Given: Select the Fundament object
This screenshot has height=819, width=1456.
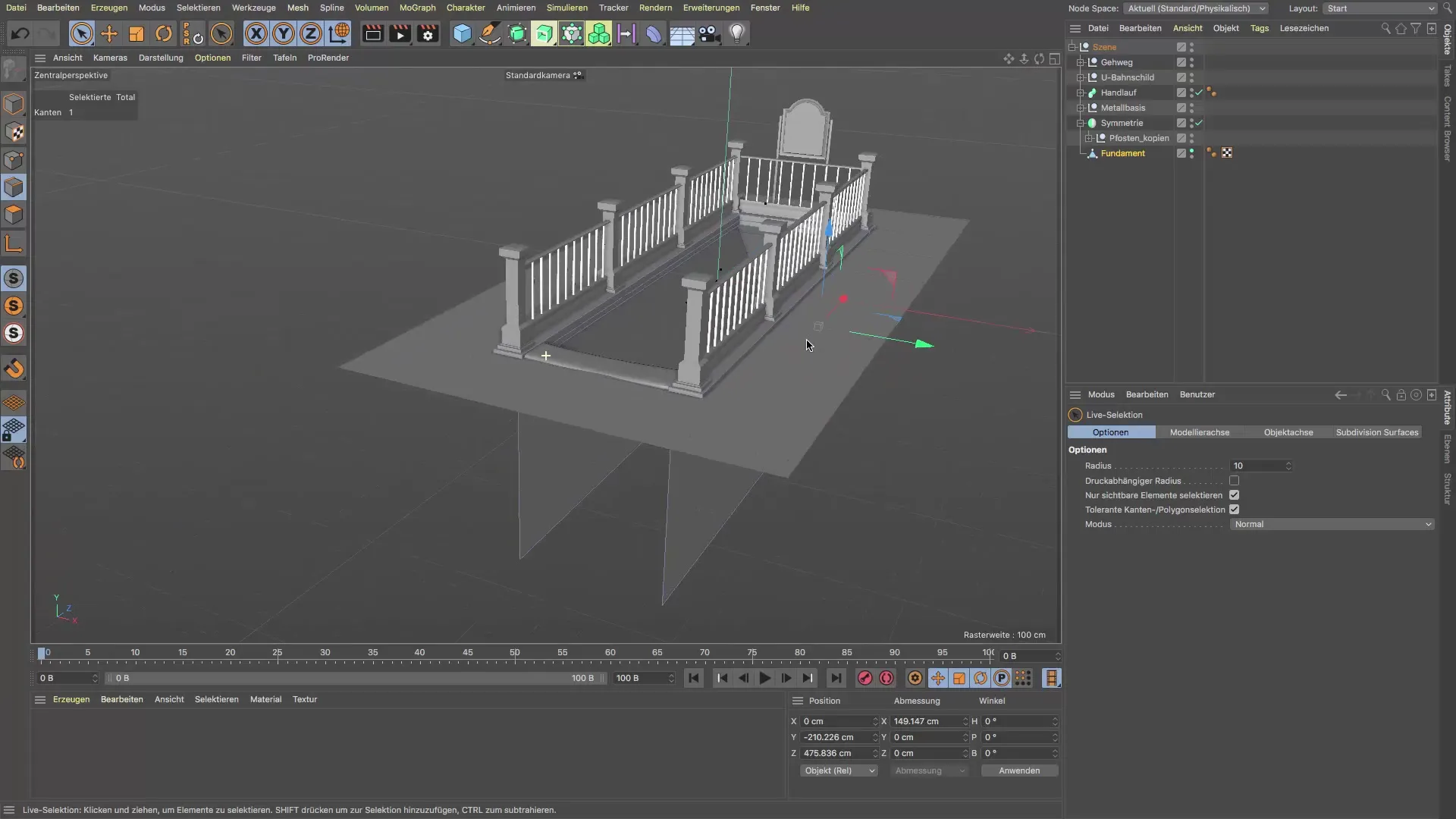Looking at the screenshot, I should [1122, 153].
